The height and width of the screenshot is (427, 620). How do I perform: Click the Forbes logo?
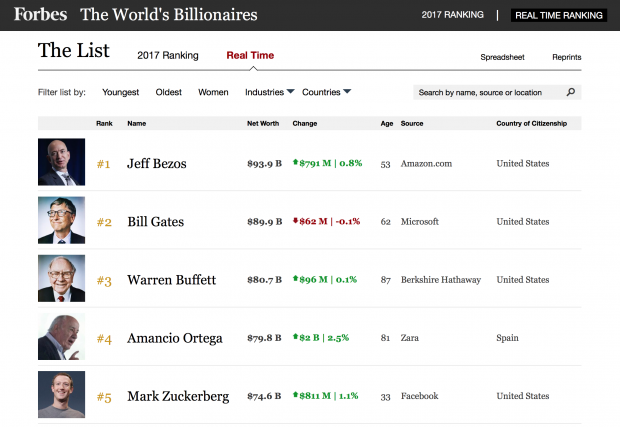[41, 15]
